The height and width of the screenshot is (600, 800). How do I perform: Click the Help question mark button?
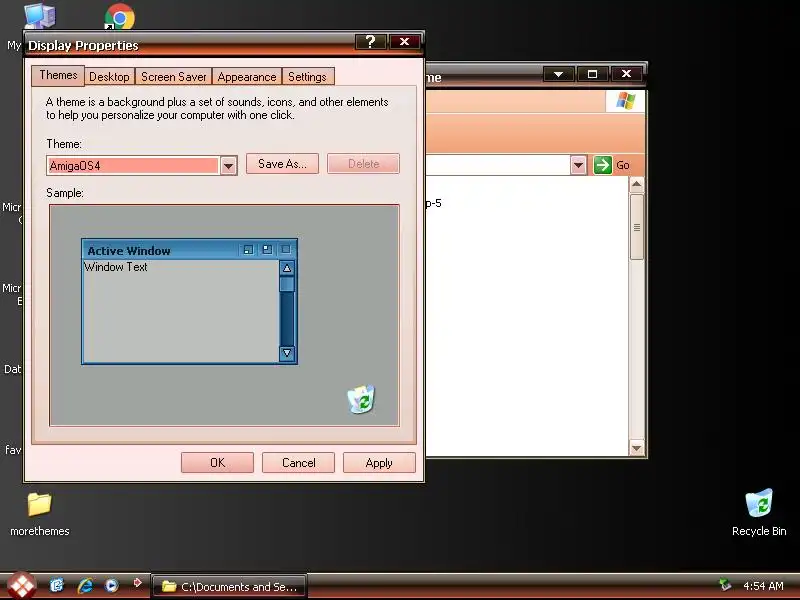tap(370, 42)
